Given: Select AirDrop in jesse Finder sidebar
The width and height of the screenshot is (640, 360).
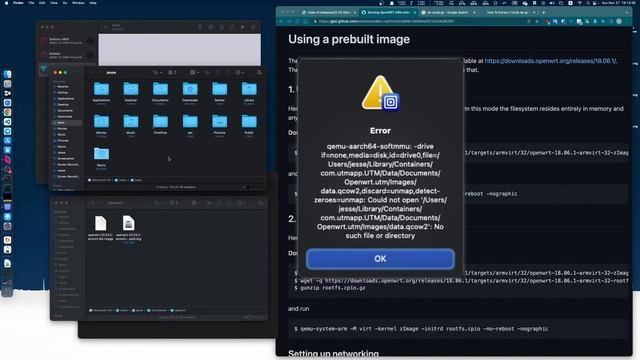Looking at the screenshot, I should pos(62,93).
